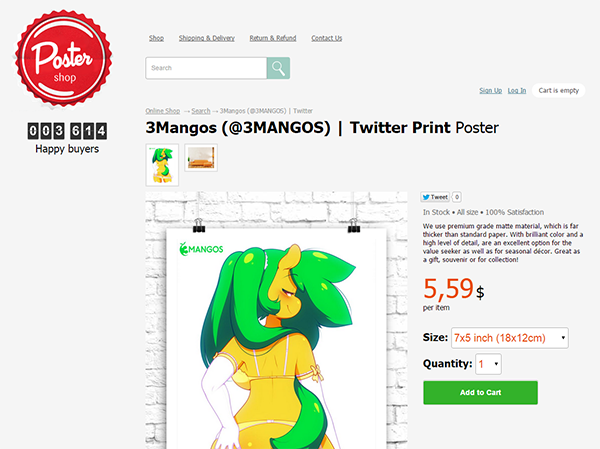
Task: Click the Search breadcrumb link
Action: point(201,111)
